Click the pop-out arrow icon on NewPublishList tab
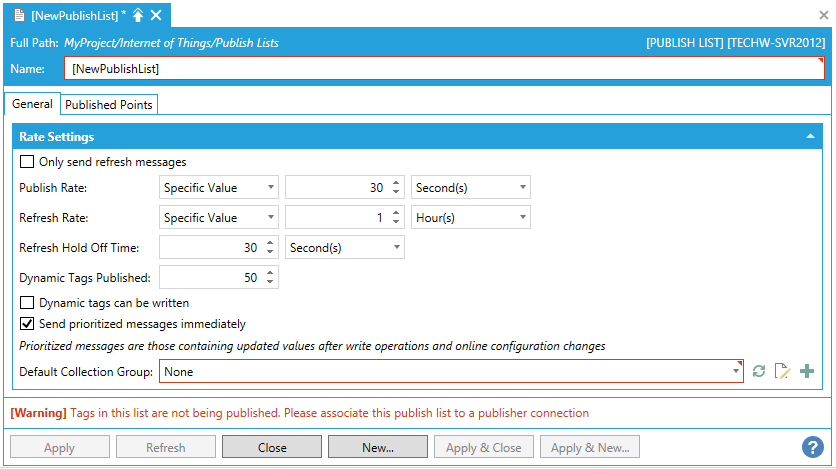This screenshot has width=836, height=469. pyautogui.click(x=138, y=16)
